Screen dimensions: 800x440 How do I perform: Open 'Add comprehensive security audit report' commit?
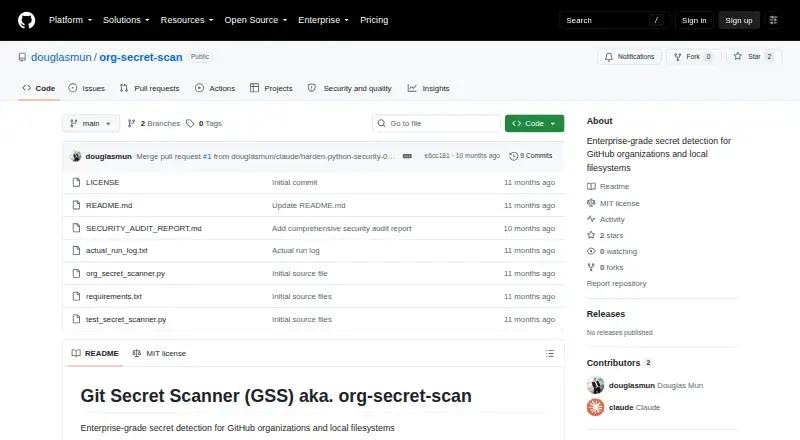[341, 228]
